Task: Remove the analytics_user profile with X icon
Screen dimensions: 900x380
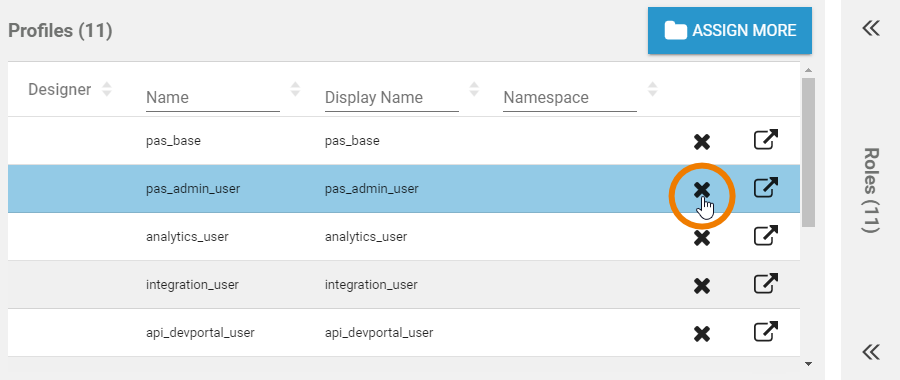Action: pyautogui.click(x=701, y=238)
